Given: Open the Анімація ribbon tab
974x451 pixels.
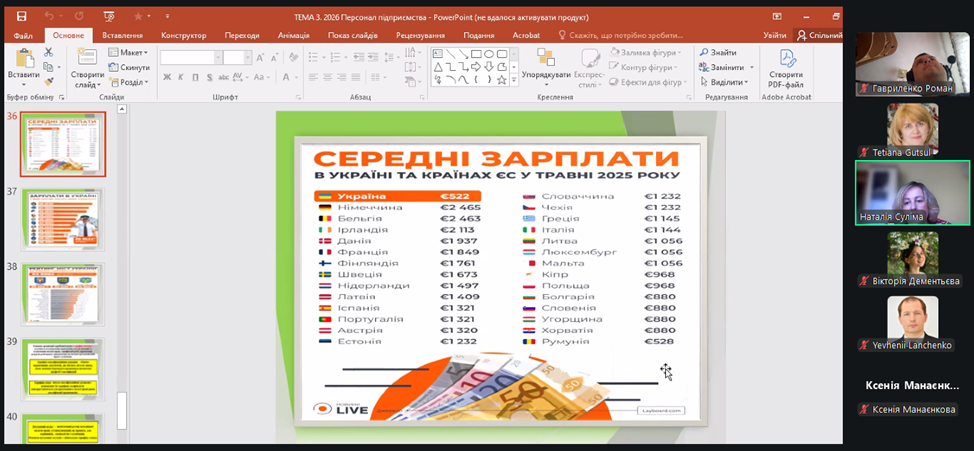Looking at the screenshot, I should point(293,35).
